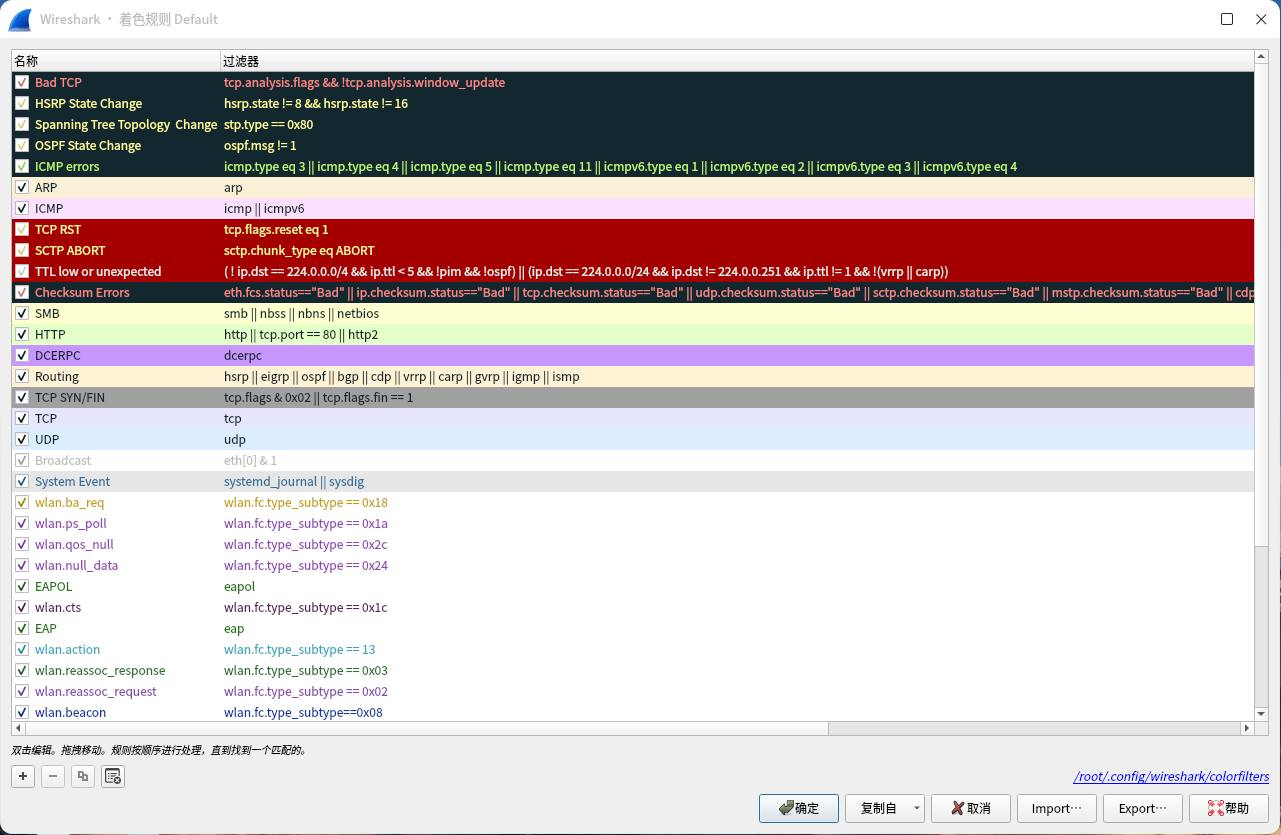Maximize the coloring rules window
1281x835 pixels.
click(x=1227, y=19)
